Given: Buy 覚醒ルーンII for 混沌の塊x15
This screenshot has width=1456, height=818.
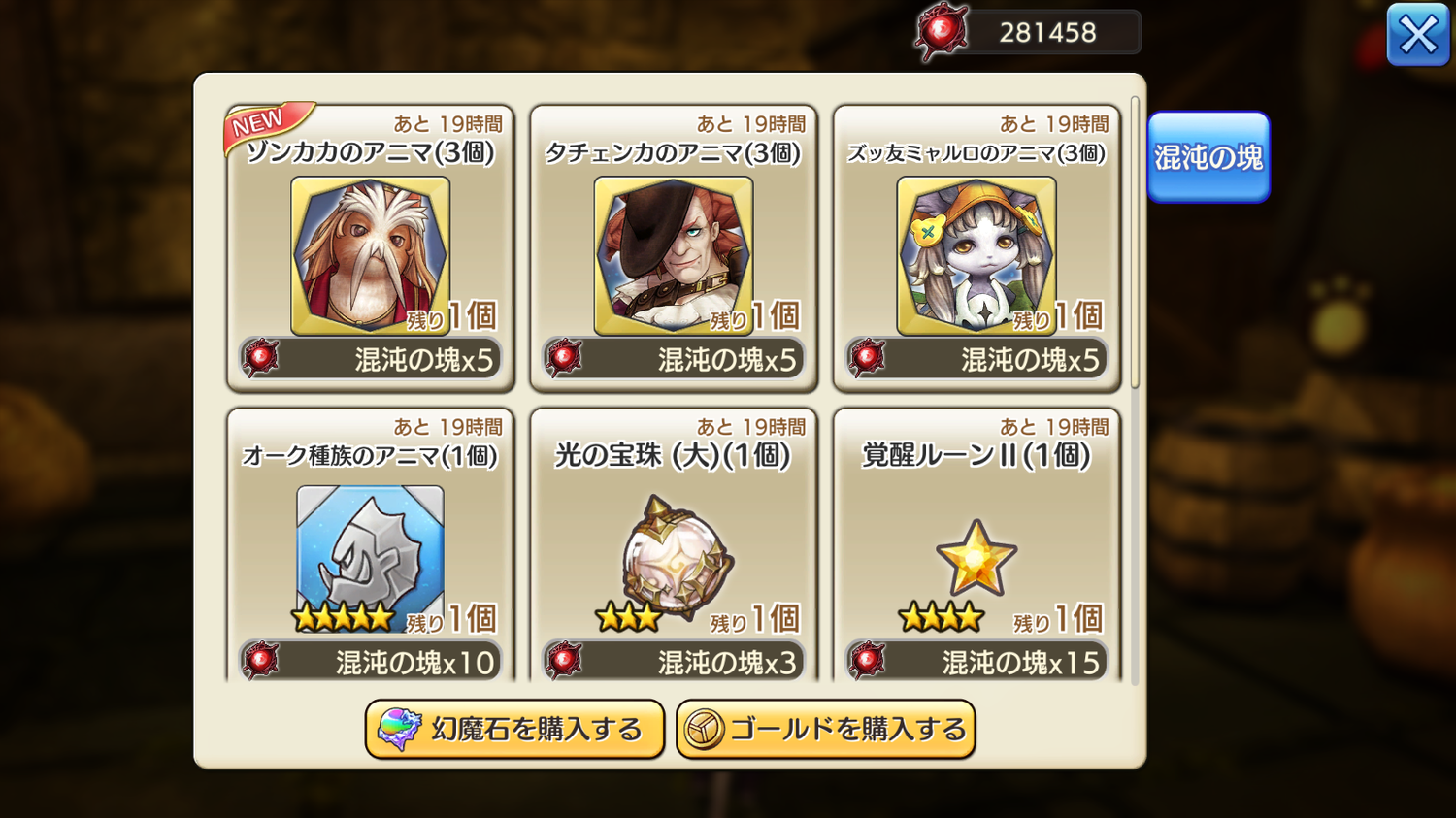Looking at the screenshot, I should (x=976, y=662).
